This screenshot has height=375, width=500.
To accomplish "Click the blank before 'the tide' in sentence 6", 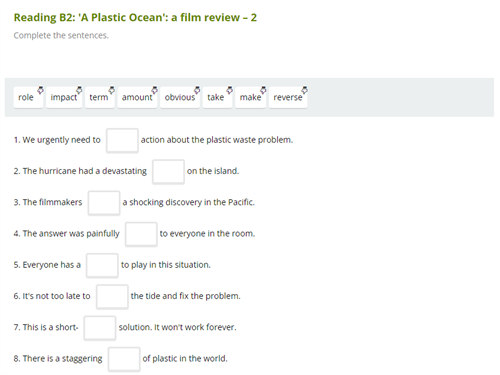I will pos(112,297).
